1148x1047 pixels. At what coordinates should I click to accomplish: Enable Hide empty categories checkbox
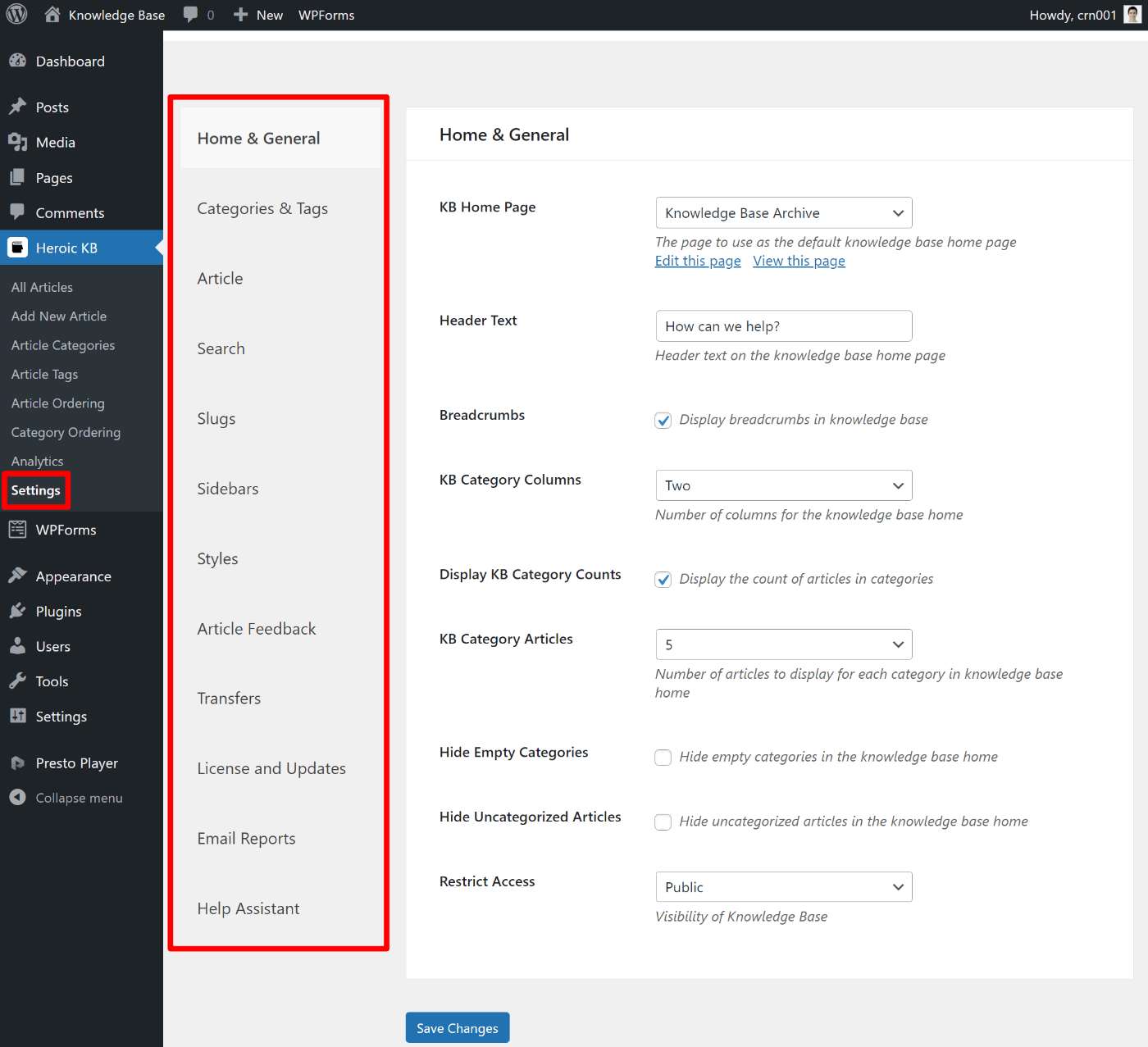[x=663, y=758]
